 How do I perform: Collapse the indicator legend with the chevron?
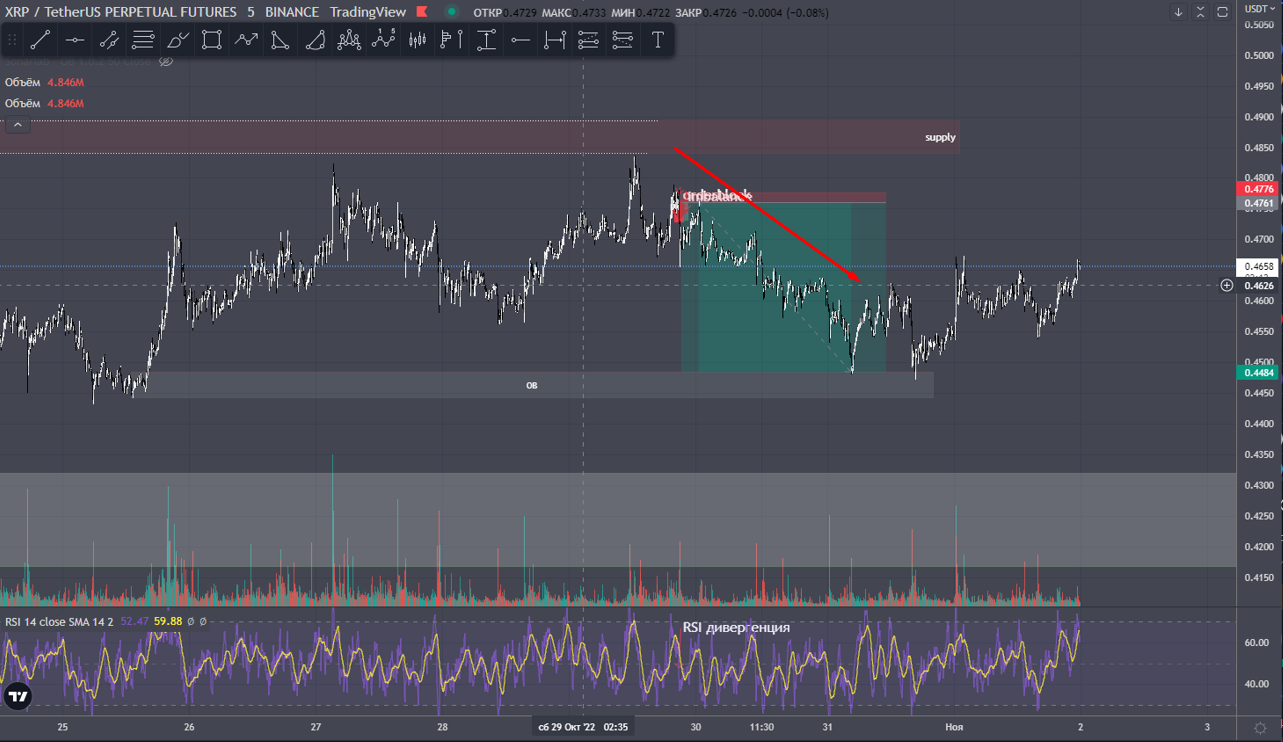[18, 125]
